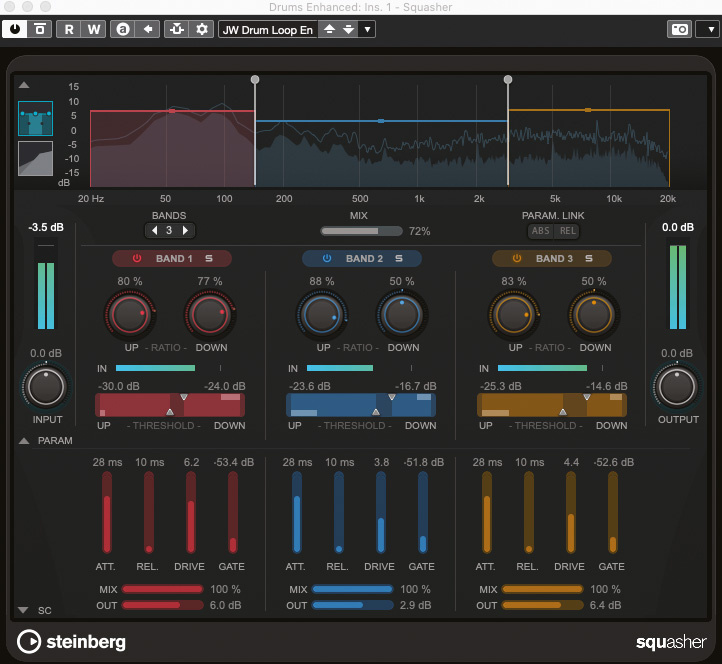Load the next preset with down arrow
The image size is (722, 664).
[x=349, y=29]
